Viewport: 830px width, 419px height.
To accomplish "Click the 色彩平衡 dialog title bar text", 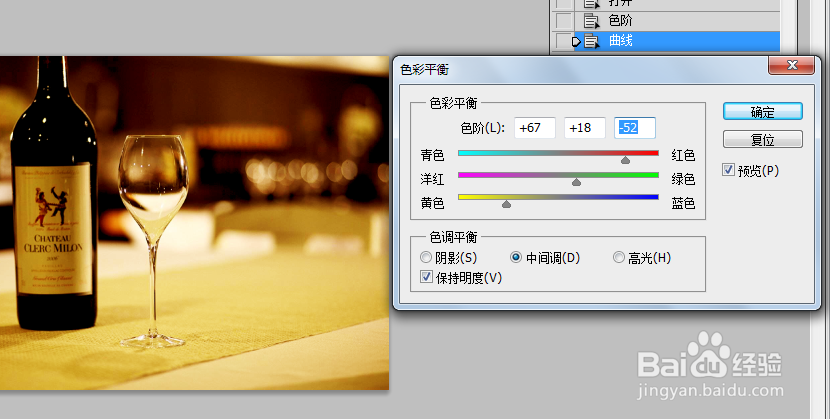I will 425,69.
